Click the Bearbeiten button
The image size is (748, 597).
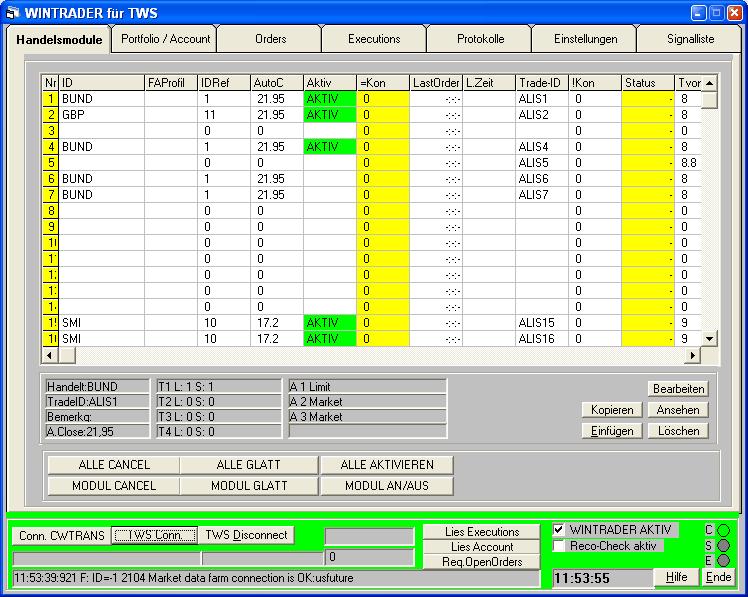click(x=679, y=389)
